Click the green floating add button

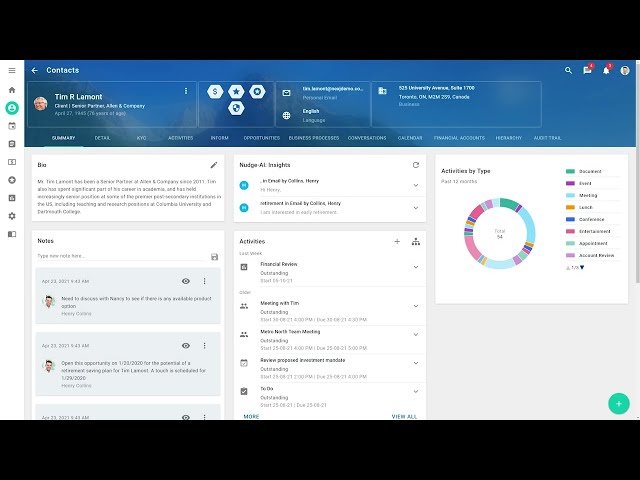coord(618,403)
